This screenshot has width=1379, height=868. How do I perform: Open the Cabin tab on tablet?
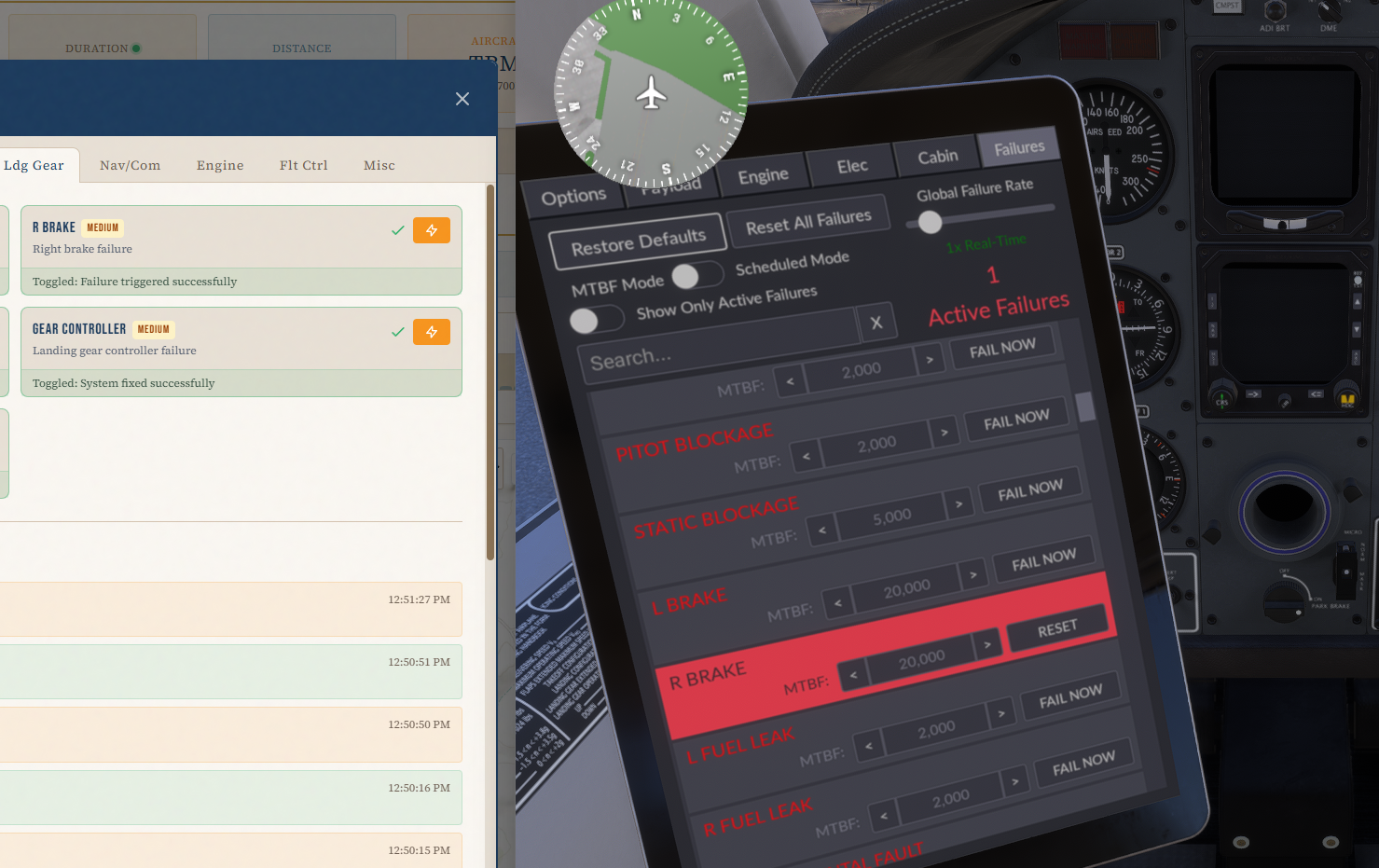pyautogui.click(x=937, y=157)
